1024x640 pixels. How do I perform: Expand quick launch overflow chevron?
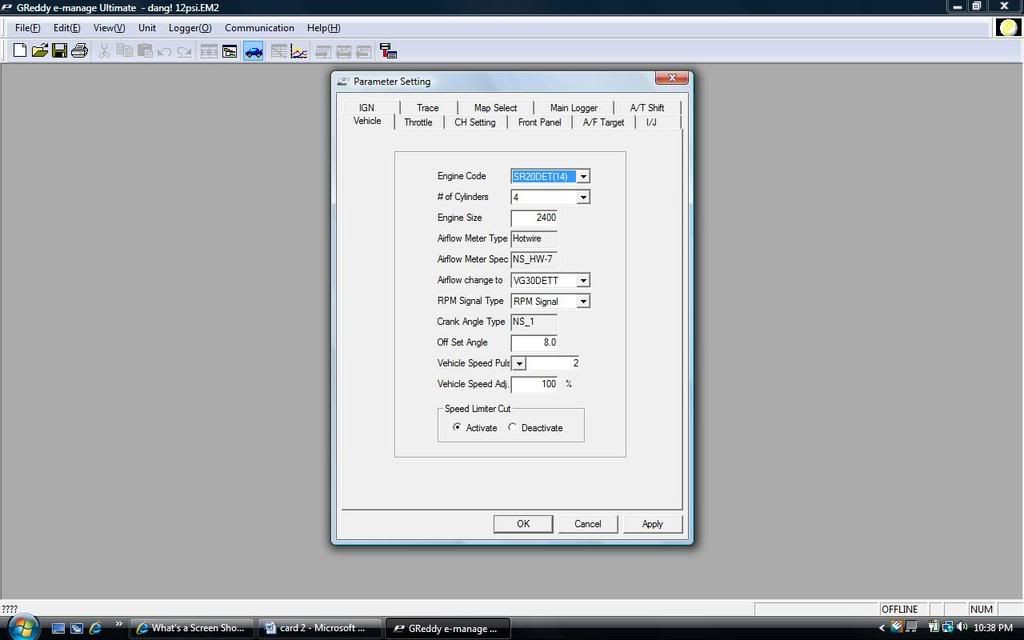(118, 624)
